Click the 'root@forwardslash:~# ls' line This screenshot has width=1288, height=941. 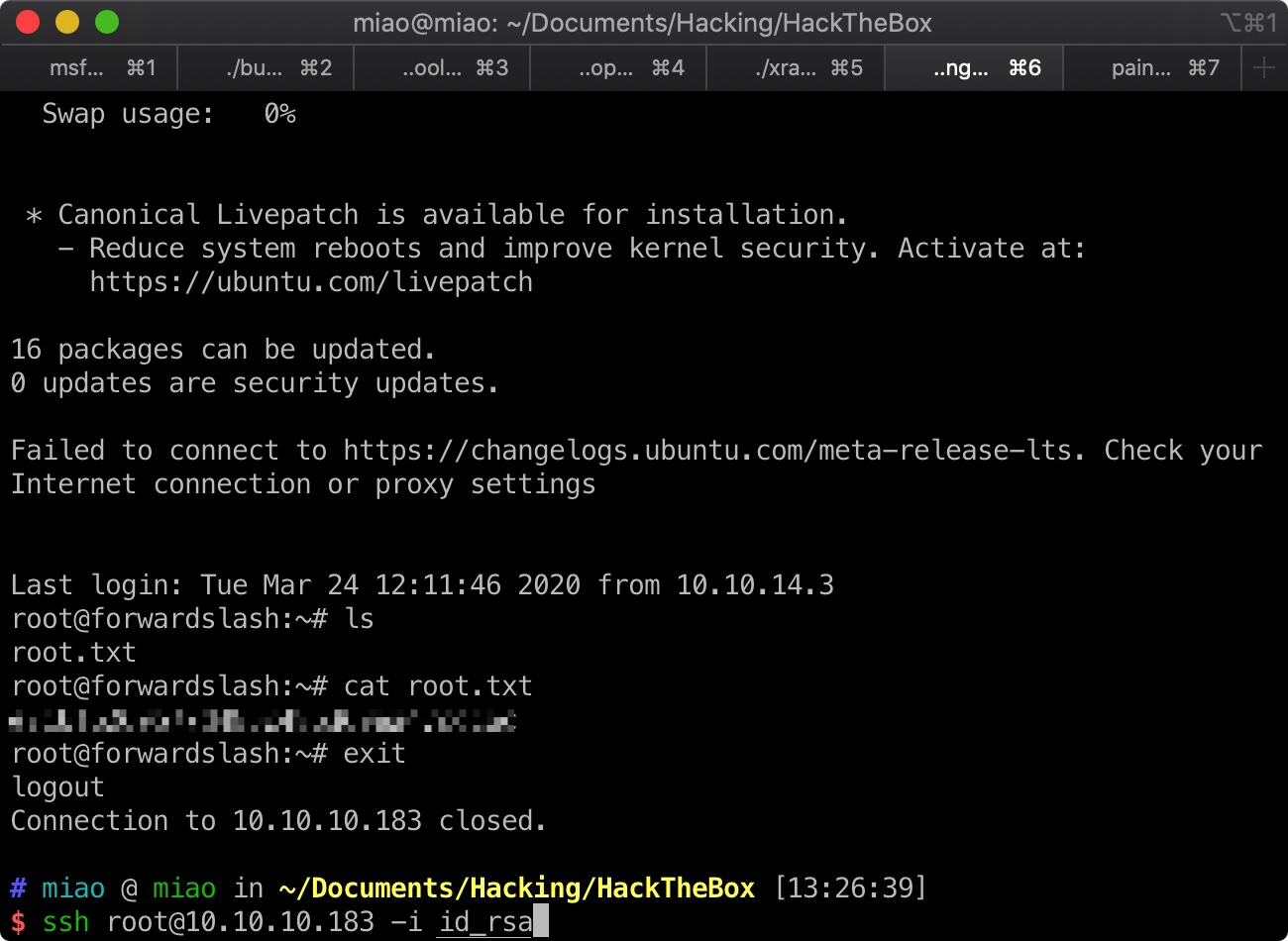pos(192,619)
